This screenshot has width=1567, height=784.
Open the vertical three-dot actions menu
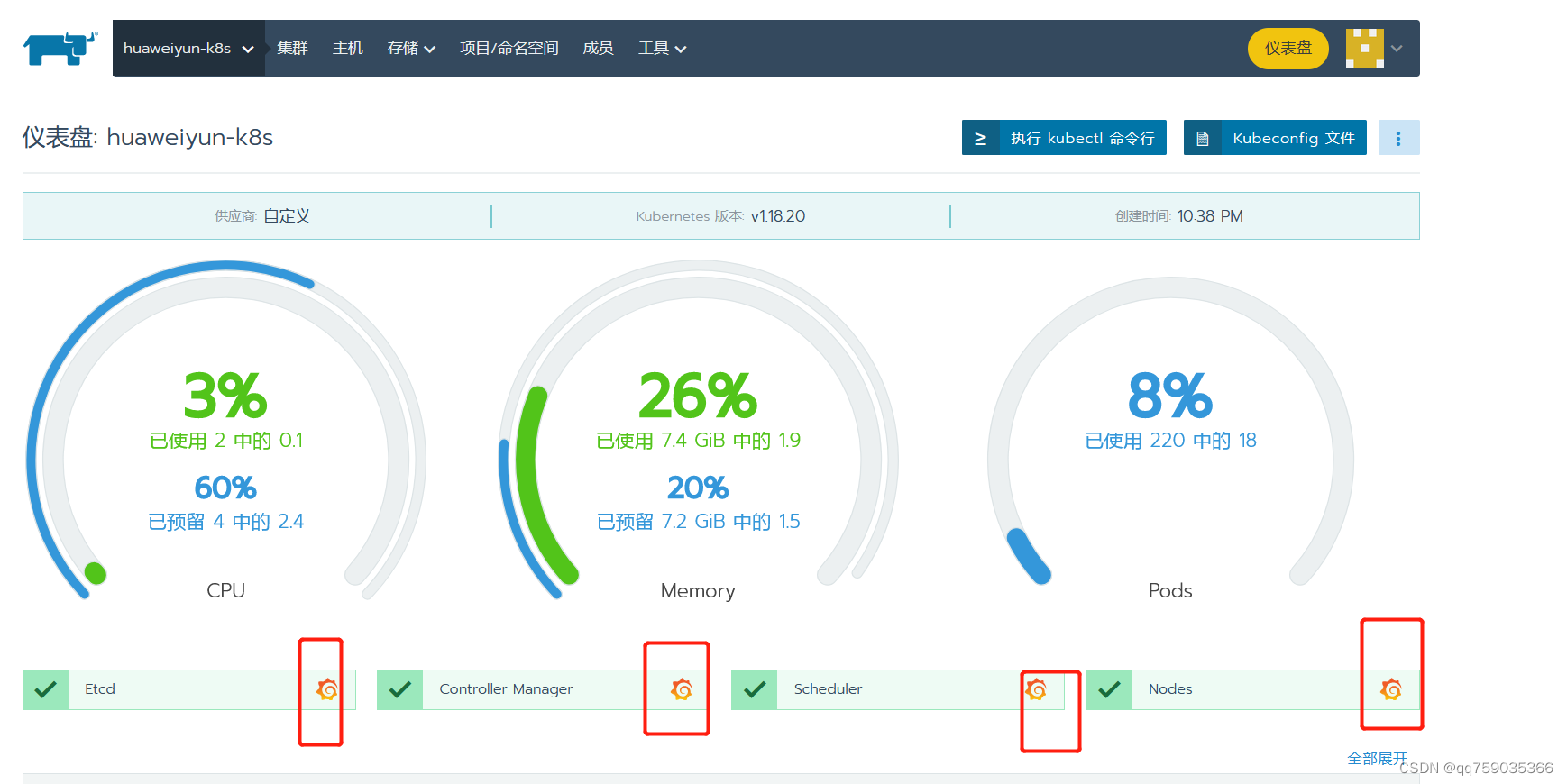pyautogui.click(x=1398, y=138)
